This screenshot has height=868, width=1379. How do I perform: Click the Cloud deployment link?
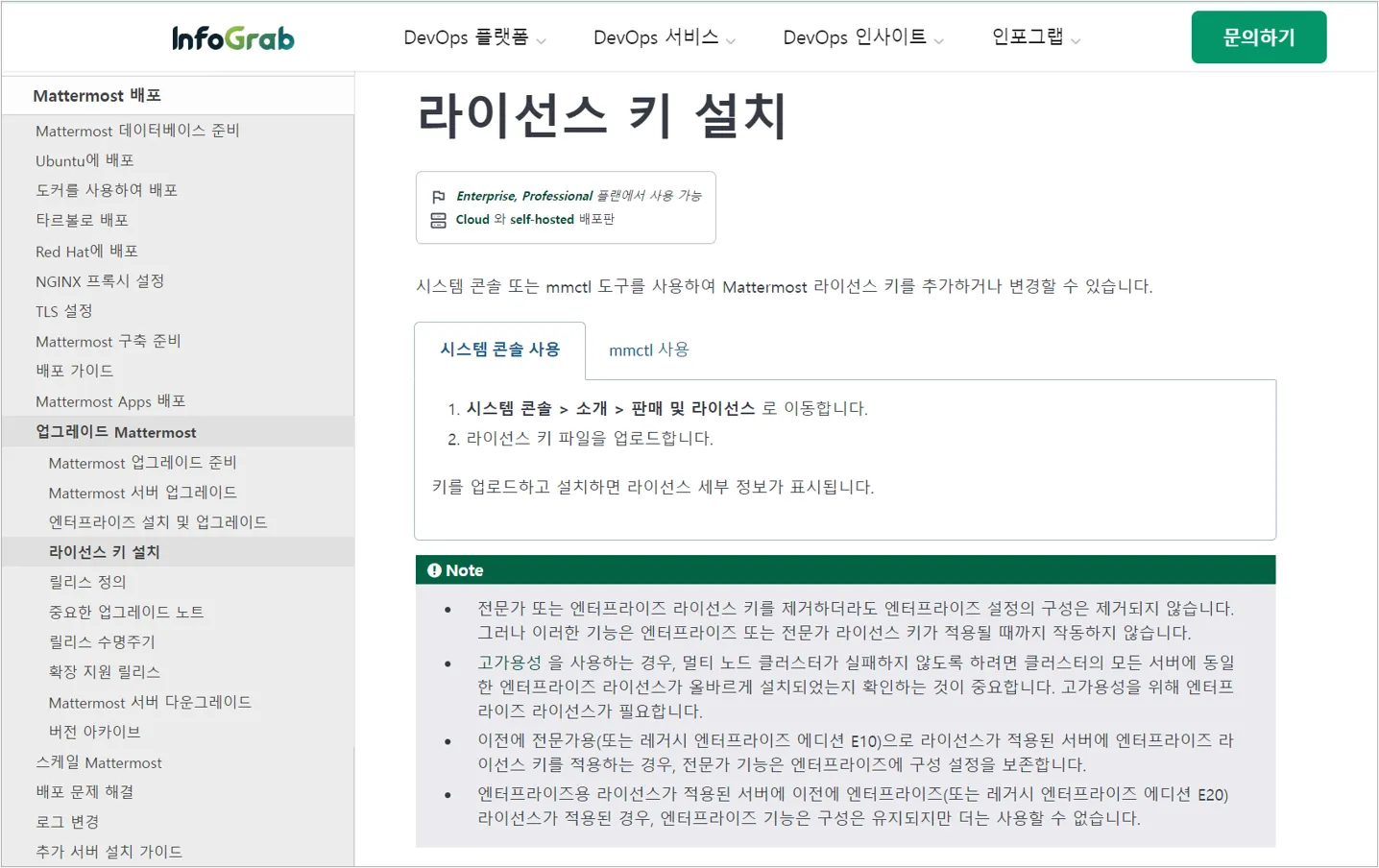[x=472, y=220]
